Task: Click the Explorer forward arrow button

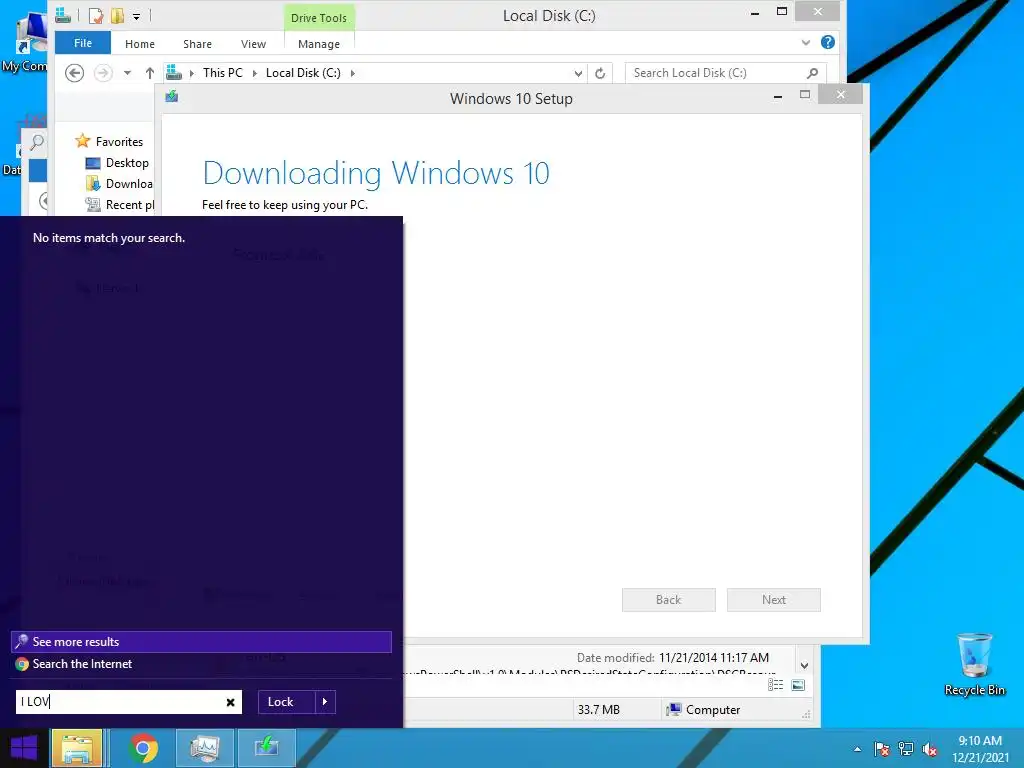Action: click(103, 72)
